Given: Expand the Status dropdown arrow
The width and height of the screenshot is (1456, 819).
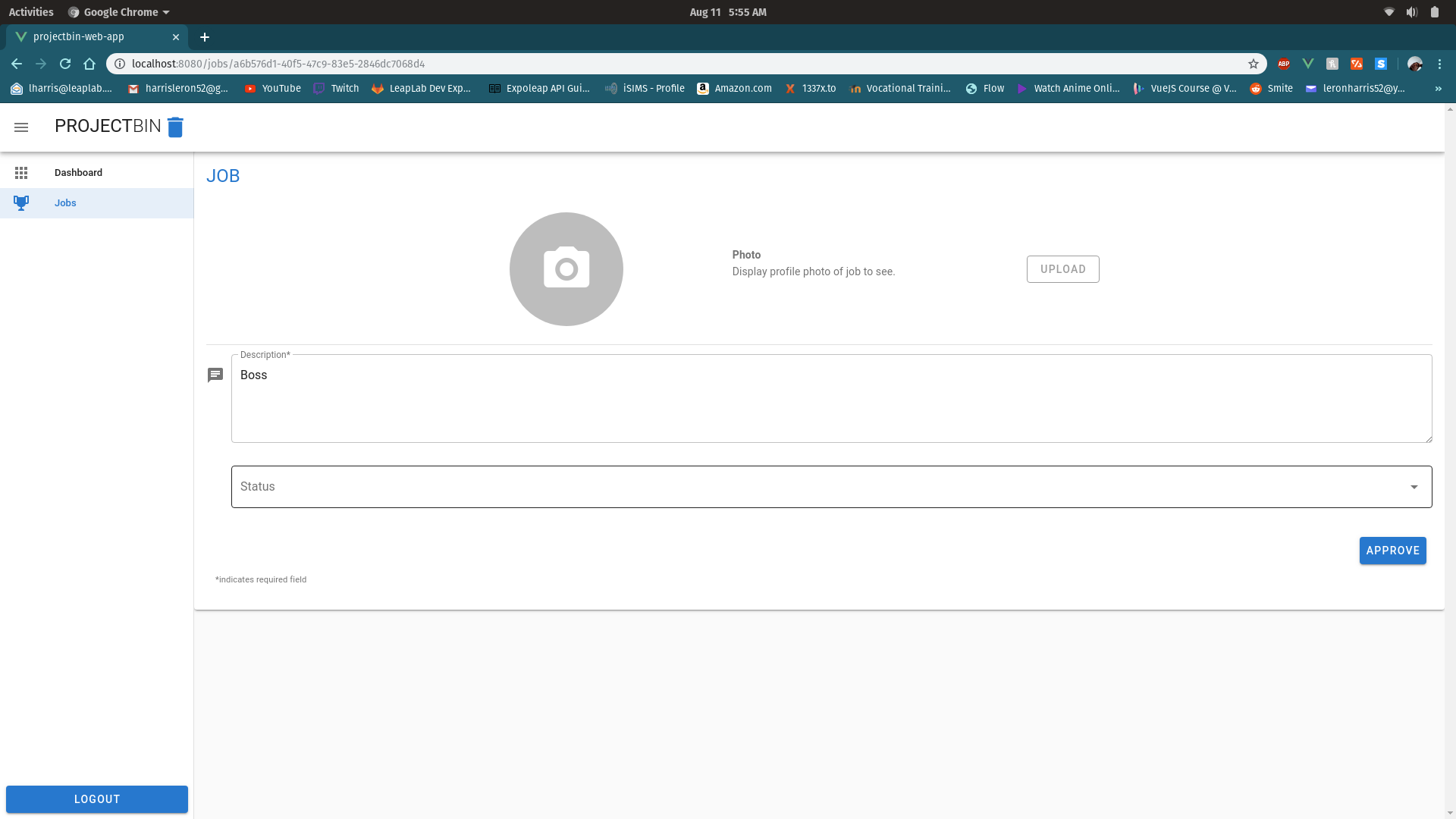Looking at the screenshot, I should click(1414, 488).
